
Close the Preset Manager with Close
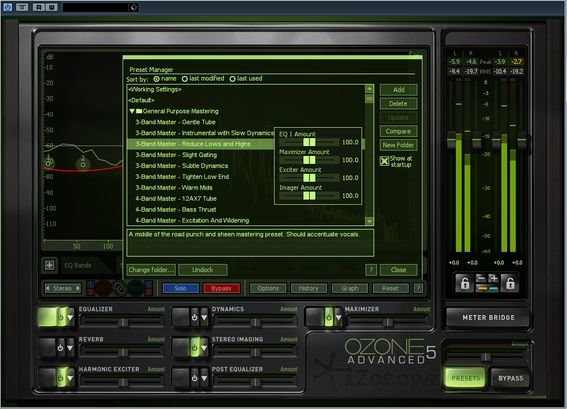[398, 270]
